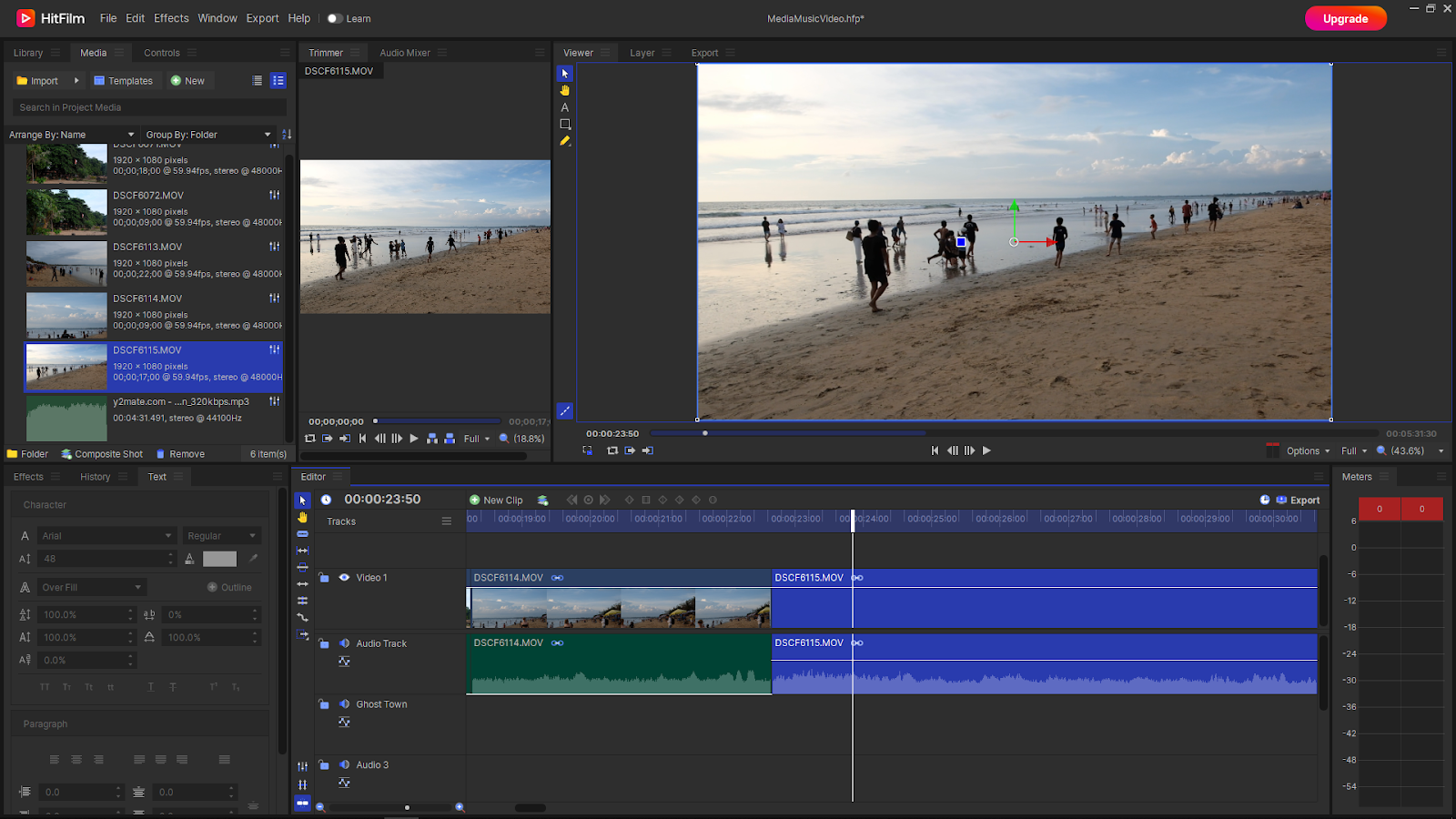
Task: Play the Trimmer clip
Action: 414,439
